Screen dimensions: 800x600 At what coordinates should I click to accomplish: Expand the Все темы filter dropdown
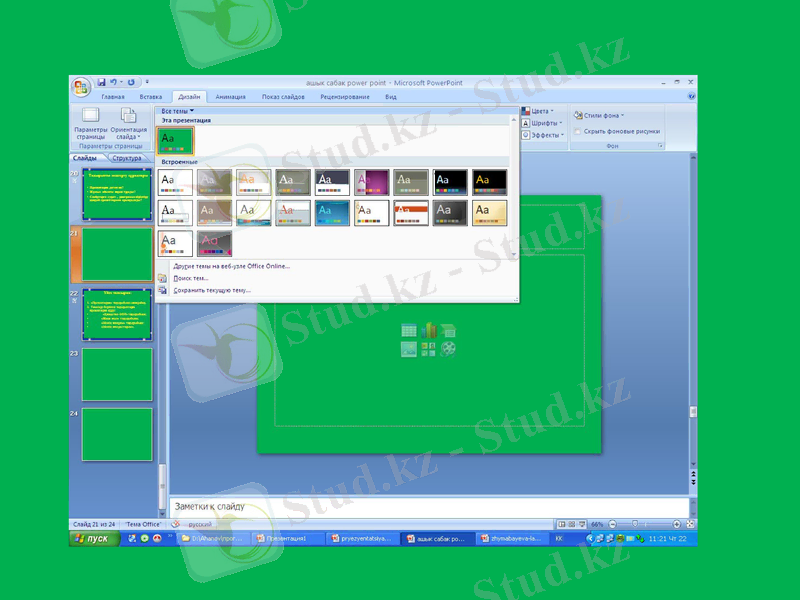pyautogui.click(x=178, y=111)
